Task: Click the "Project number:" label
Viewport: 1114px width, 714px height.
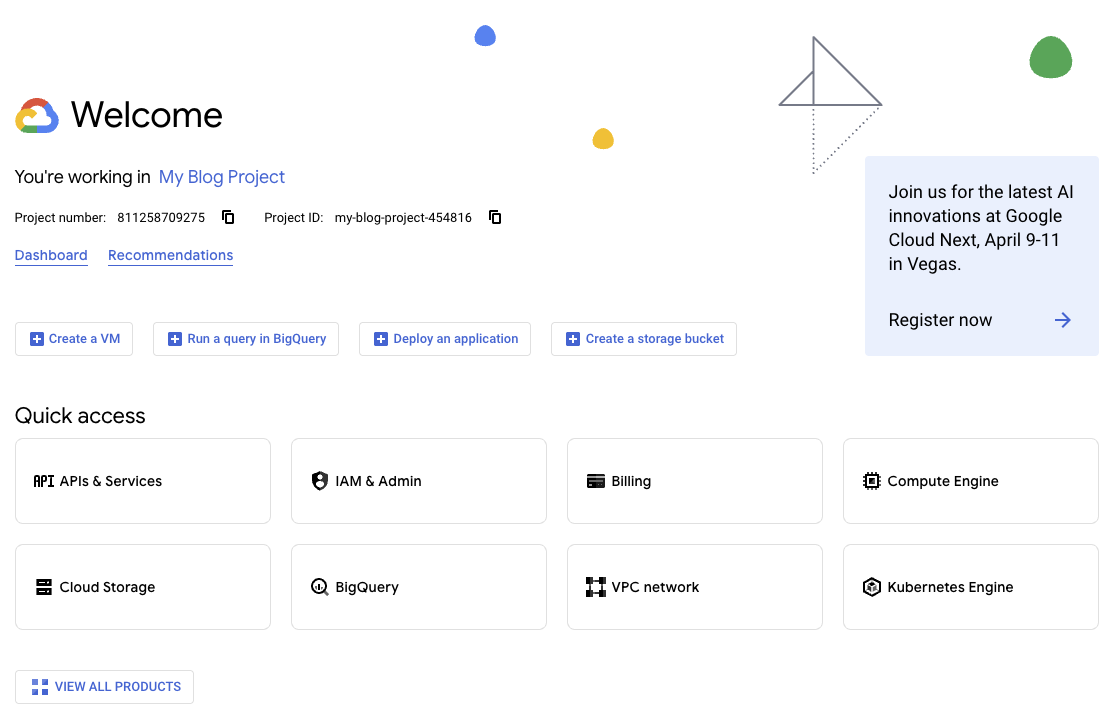Action: coord(60,218)
